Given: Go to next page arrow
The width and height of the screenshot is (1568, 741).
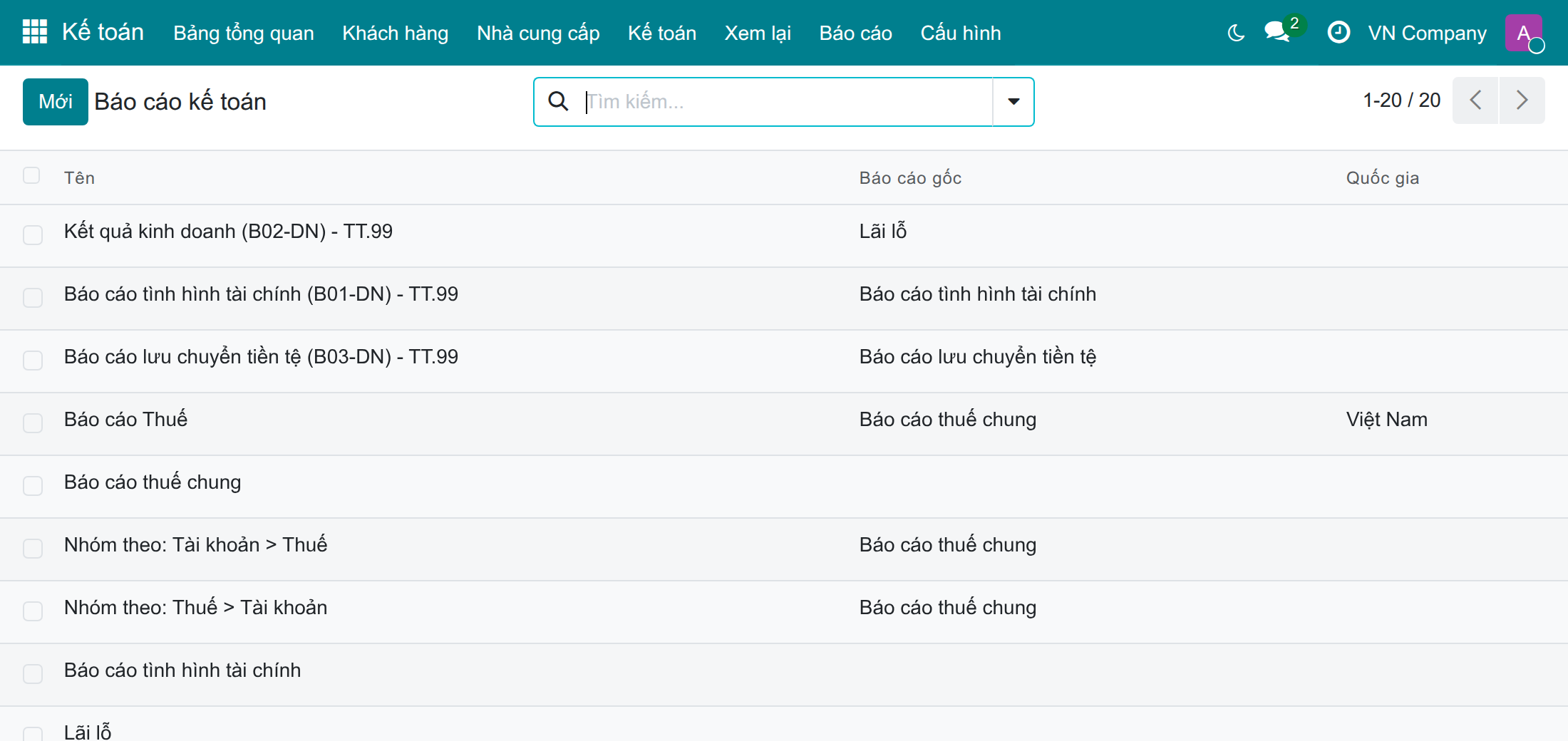Looking at the screenshot, I should point(1522,100).
